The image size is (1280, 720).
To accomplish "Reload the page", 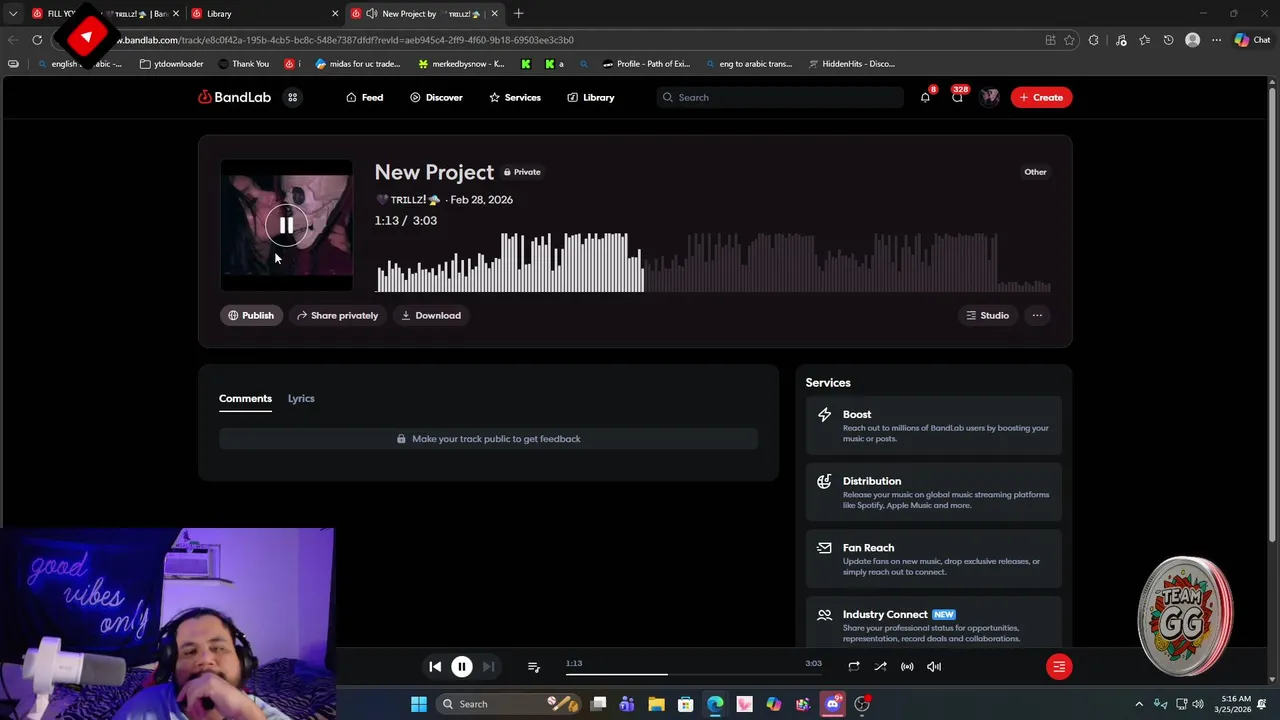I will [37, 40].
